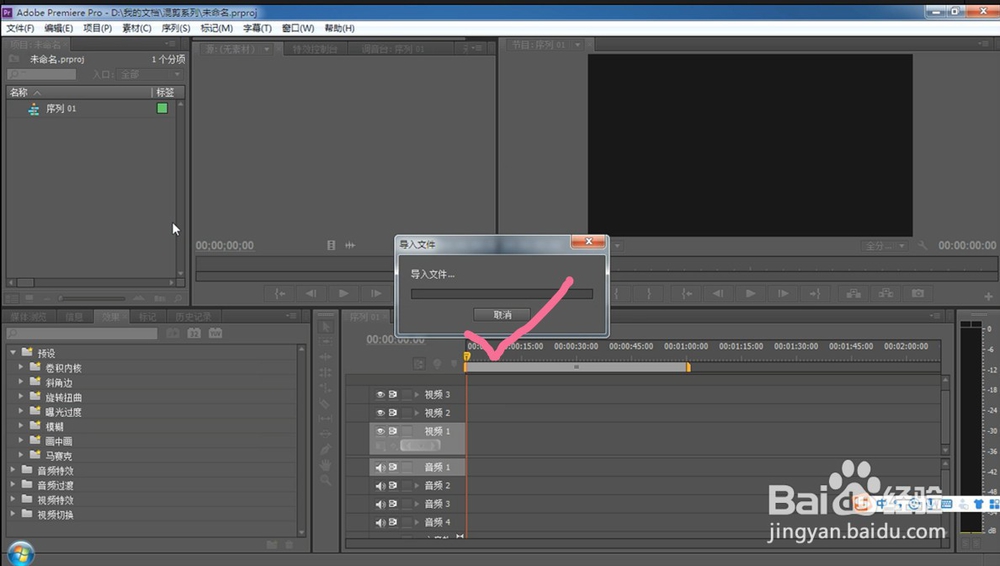The height and width of the screenshot is (566, 1000).
Task: Mute the 音频 1 track speaker
Action: pos(380,467)
